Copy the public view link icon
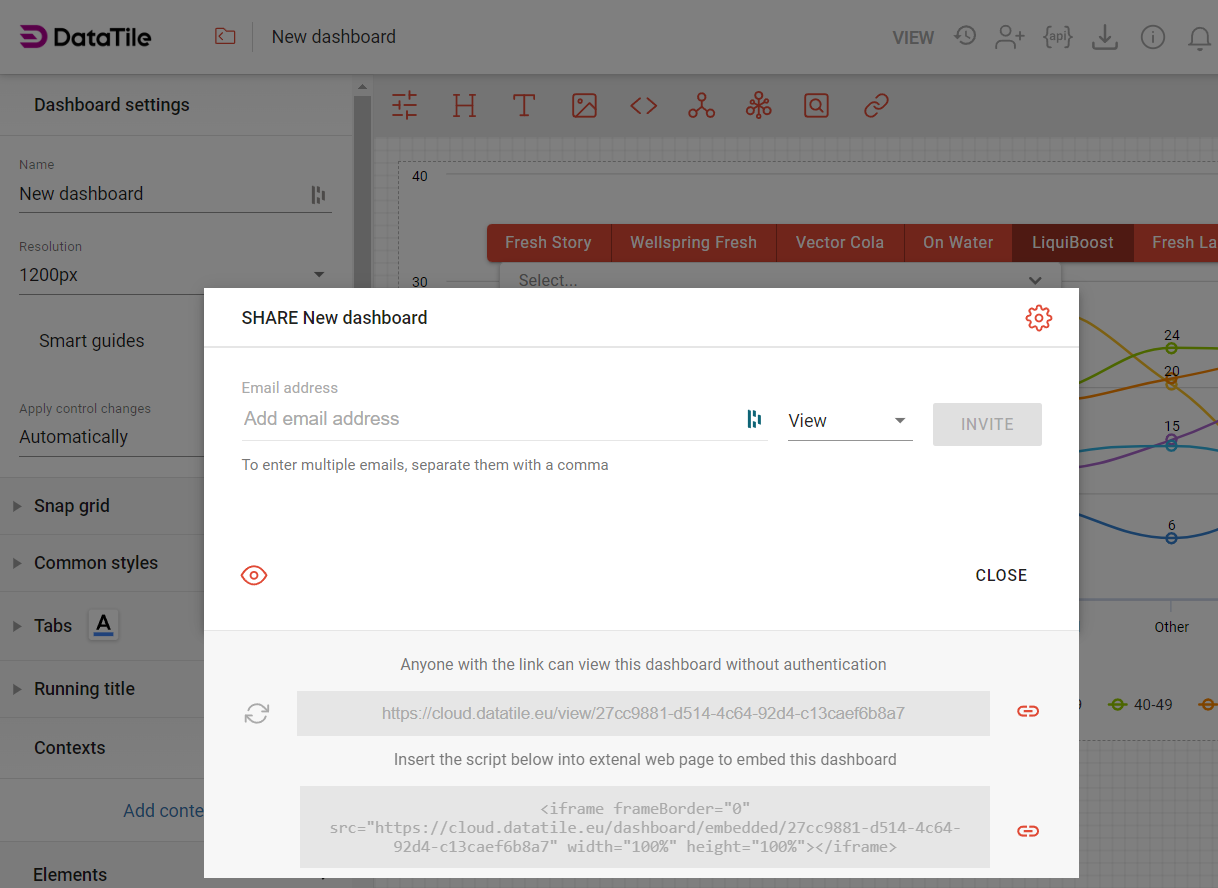 click(1027, 711)
